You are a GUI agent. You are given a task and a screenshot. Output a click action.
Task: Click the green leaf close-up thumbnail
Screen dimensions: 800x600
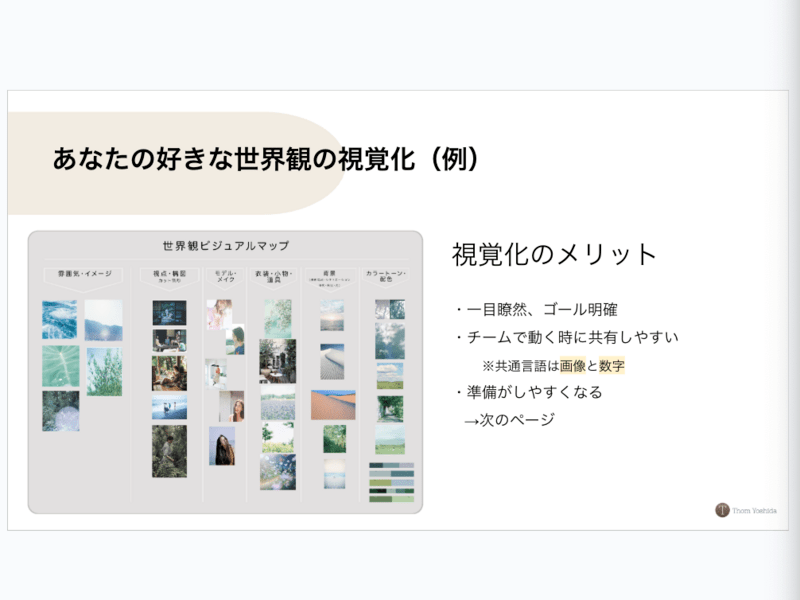point(61,366)
